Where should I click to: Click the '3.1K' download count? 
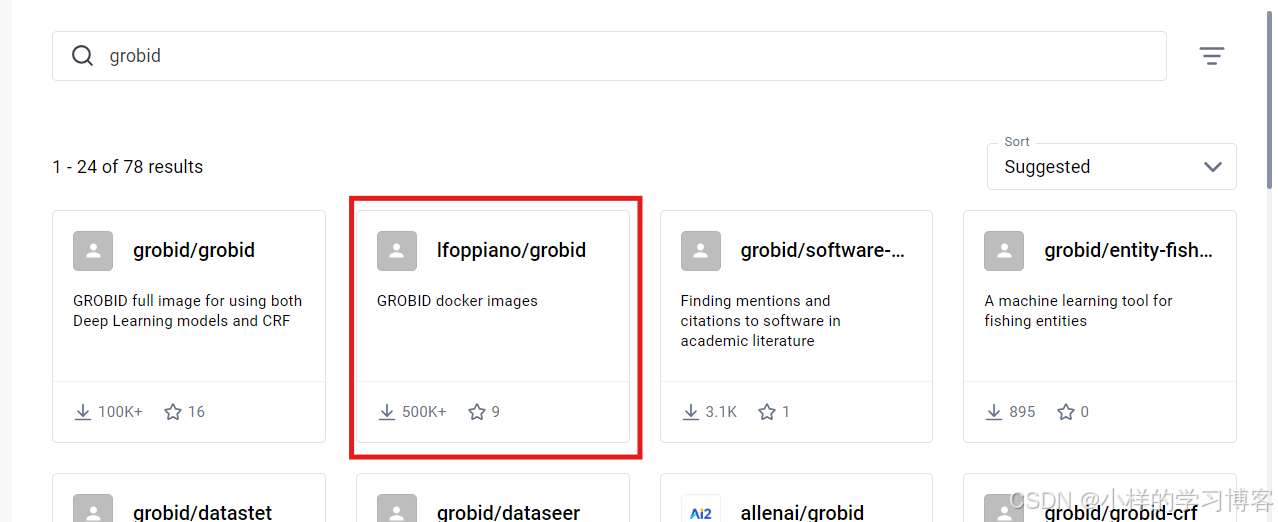tap(721, 412)
